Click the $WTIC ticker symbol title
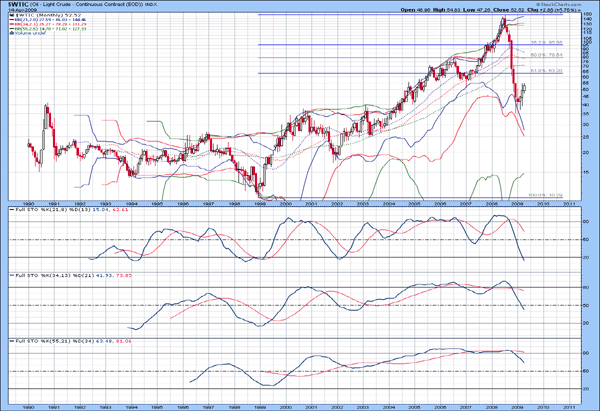 [21, 6]
